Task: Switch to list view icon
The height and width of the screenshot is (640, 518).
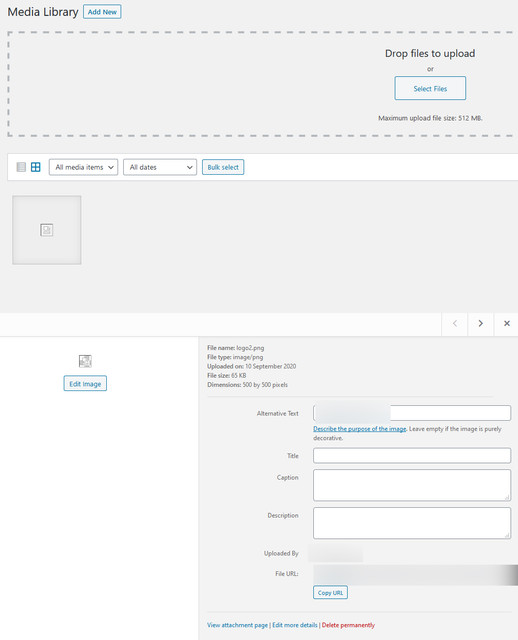Action: coord(21,167)
